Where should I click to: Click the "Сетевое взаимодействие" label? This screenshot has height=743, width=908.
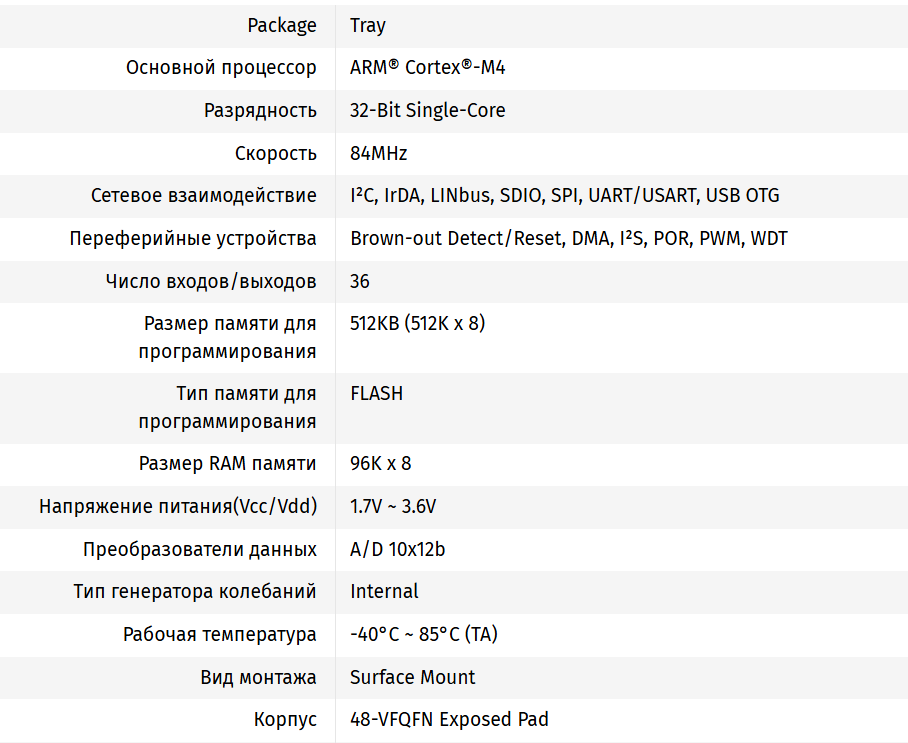click(203, 196)
